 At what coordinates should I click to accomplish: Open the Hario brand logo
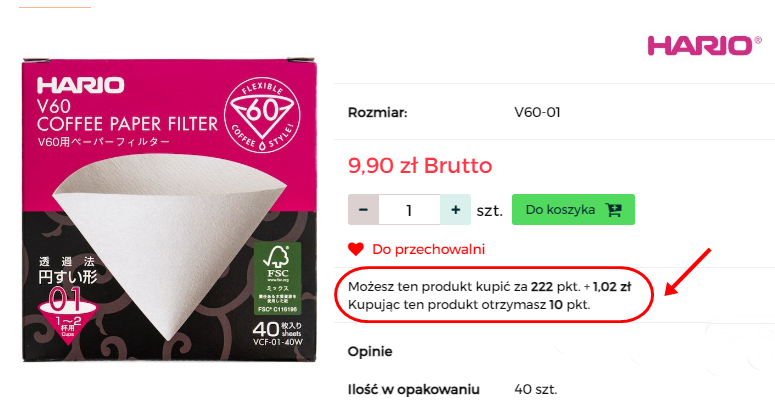point(704,46)
